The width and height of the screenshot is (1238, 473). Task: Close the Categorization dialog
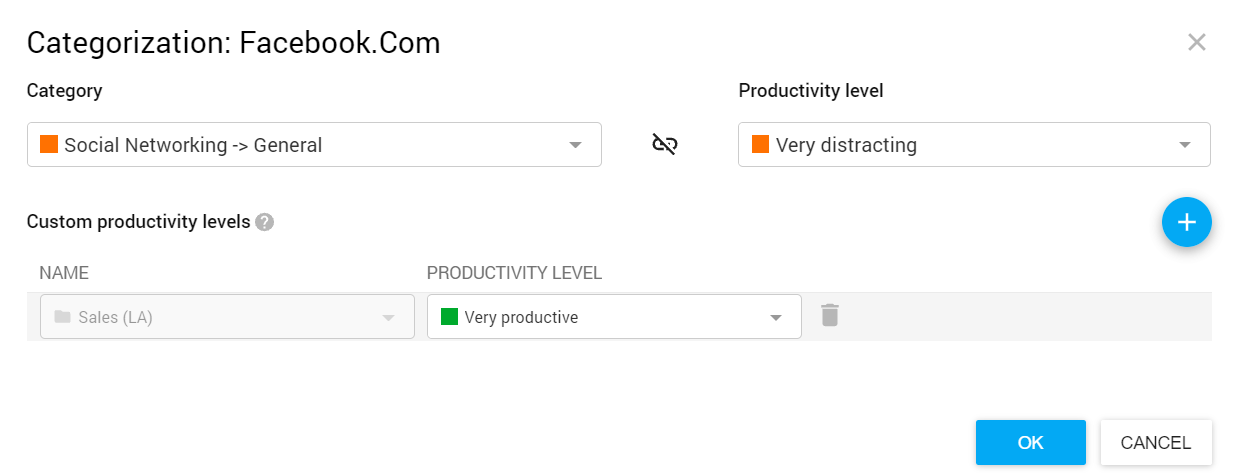point(1196,43)
